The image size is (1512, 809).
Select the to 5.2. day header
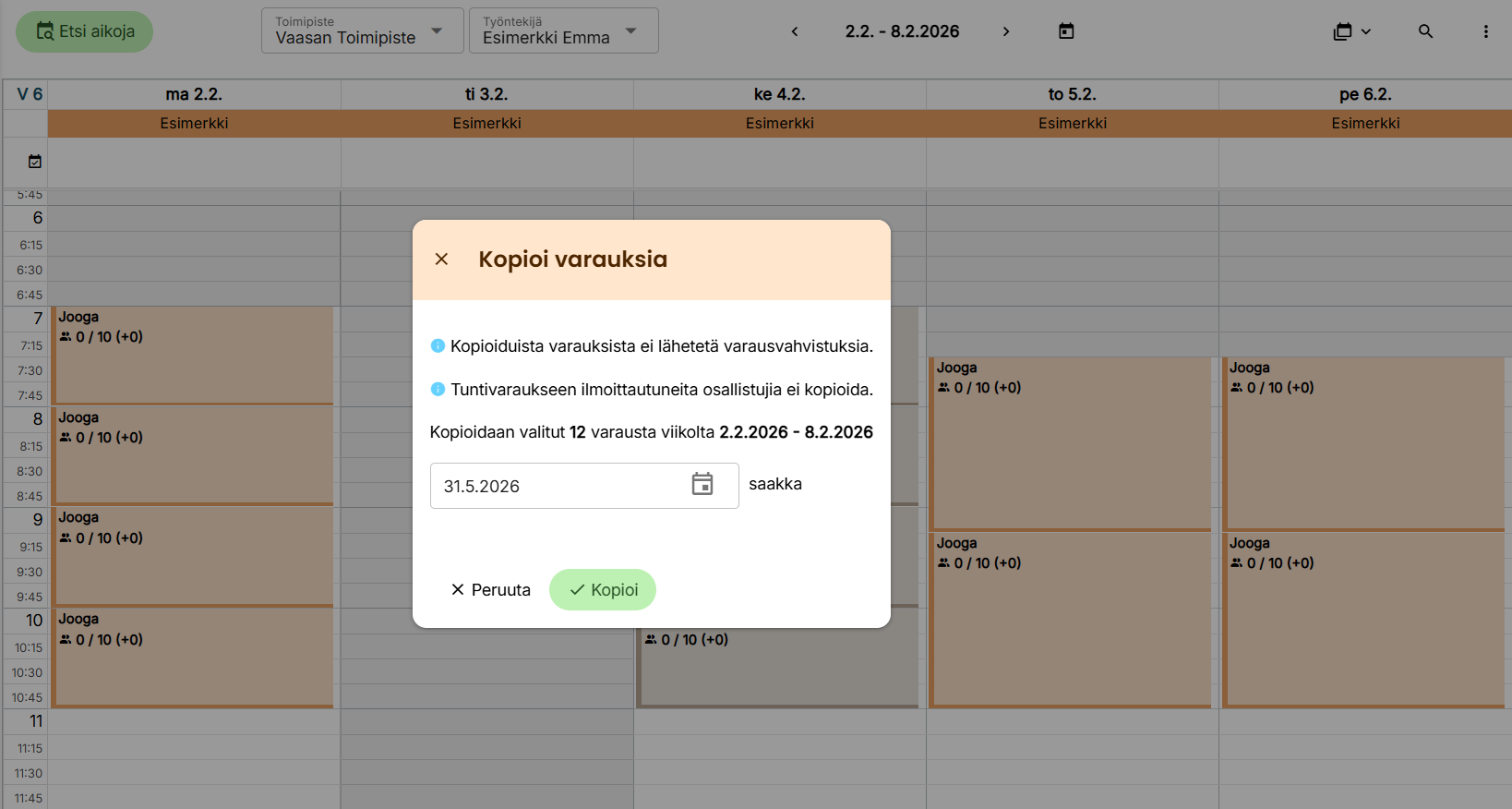click(x=1072, y=94)
